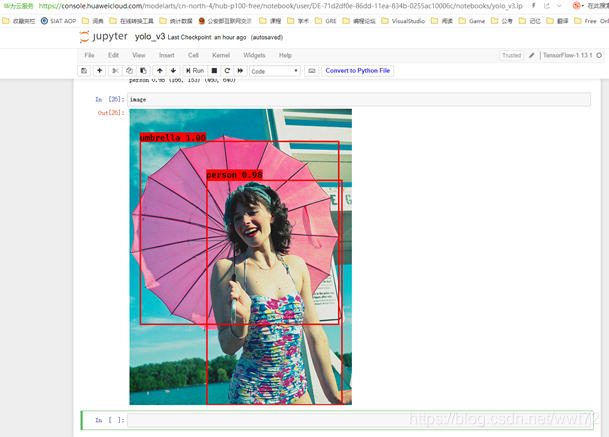Click the lightning bolt icon in address bar
Image resolution: width=609 pixels, height=437 pixels.
coord(534,6)
